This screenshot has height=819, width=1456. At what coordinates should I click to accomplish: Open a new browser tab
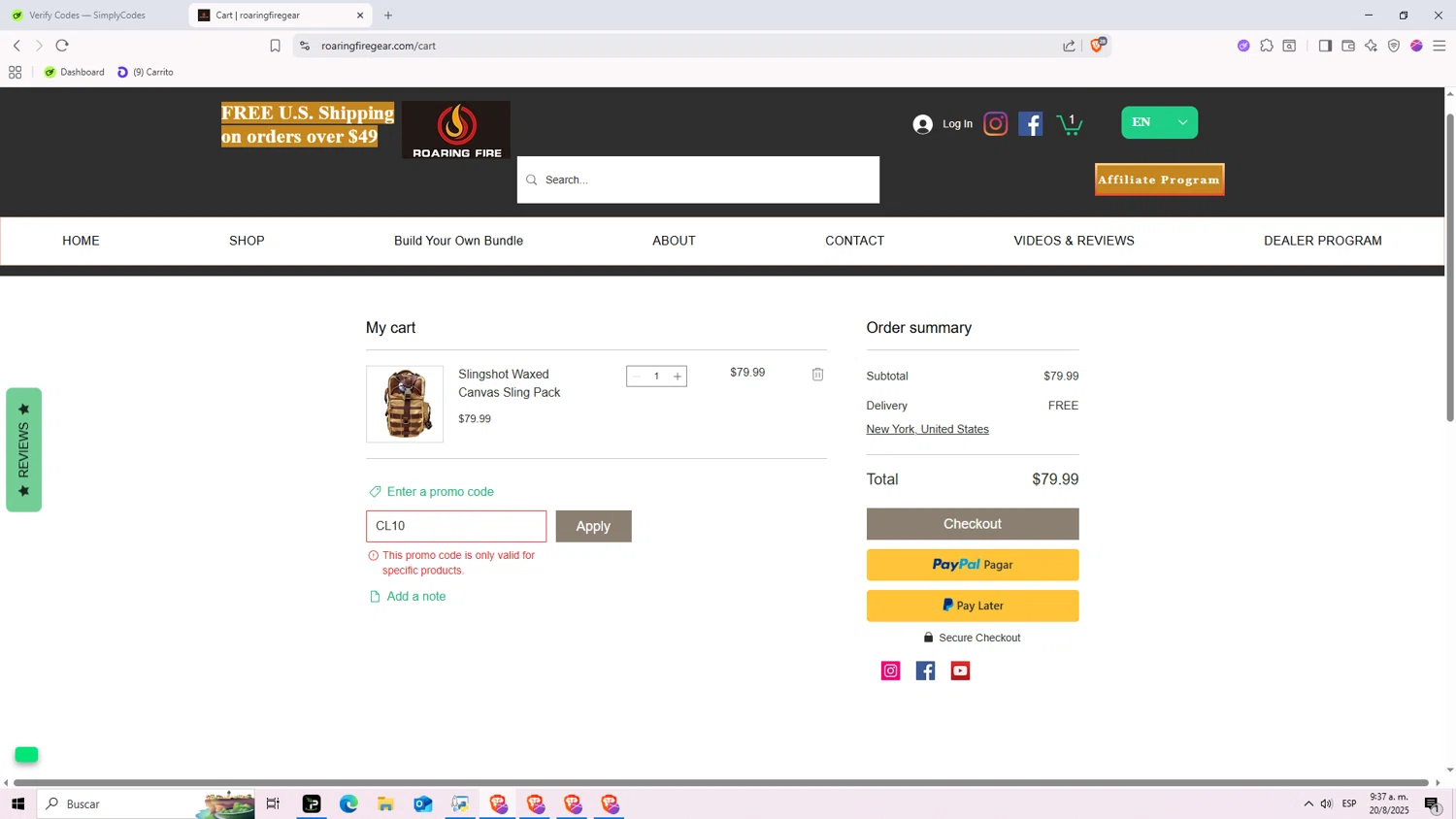click(388, 16)
